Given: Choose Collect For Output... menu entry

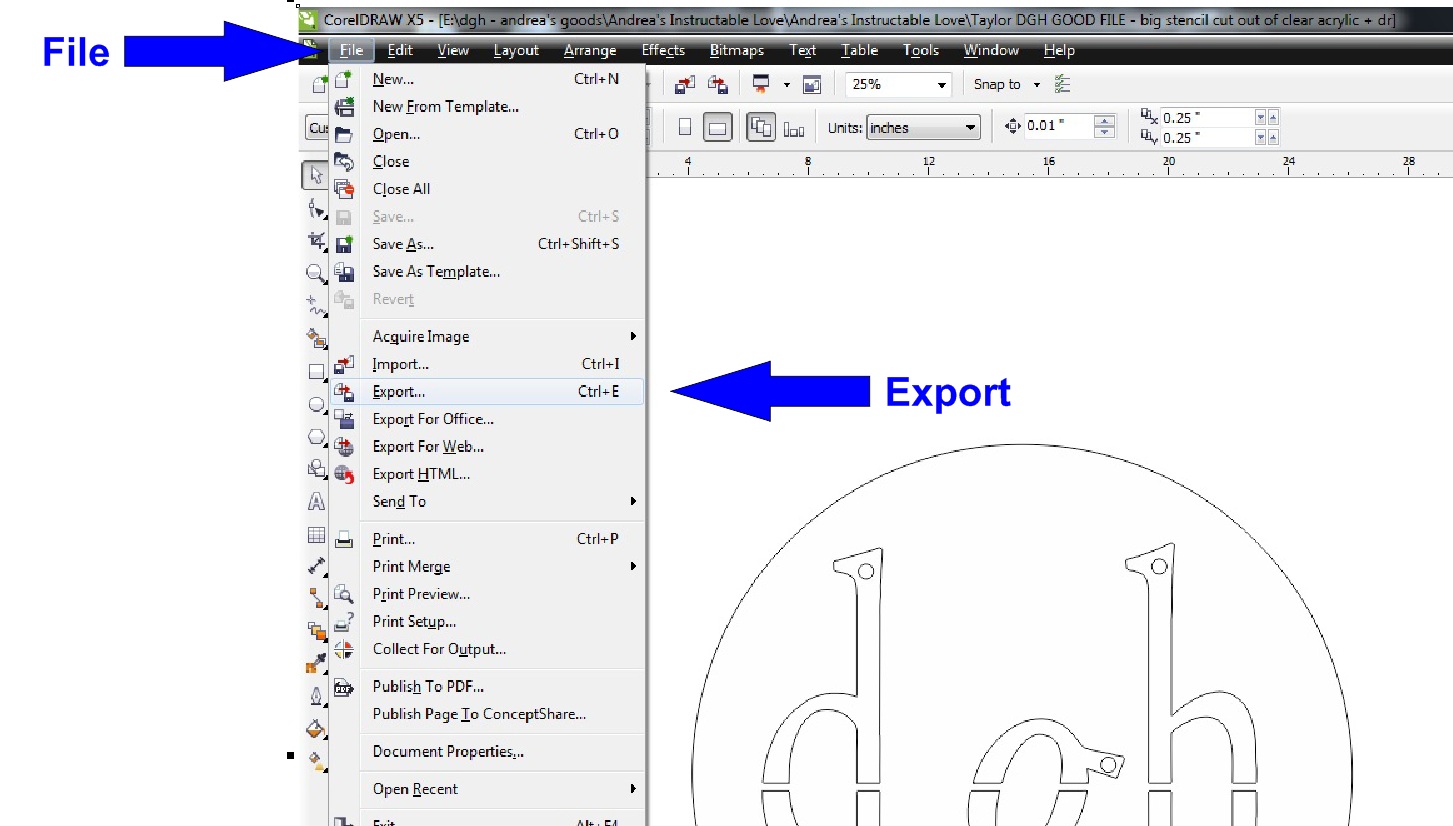Looking at the screenshot, I should 487,649.
